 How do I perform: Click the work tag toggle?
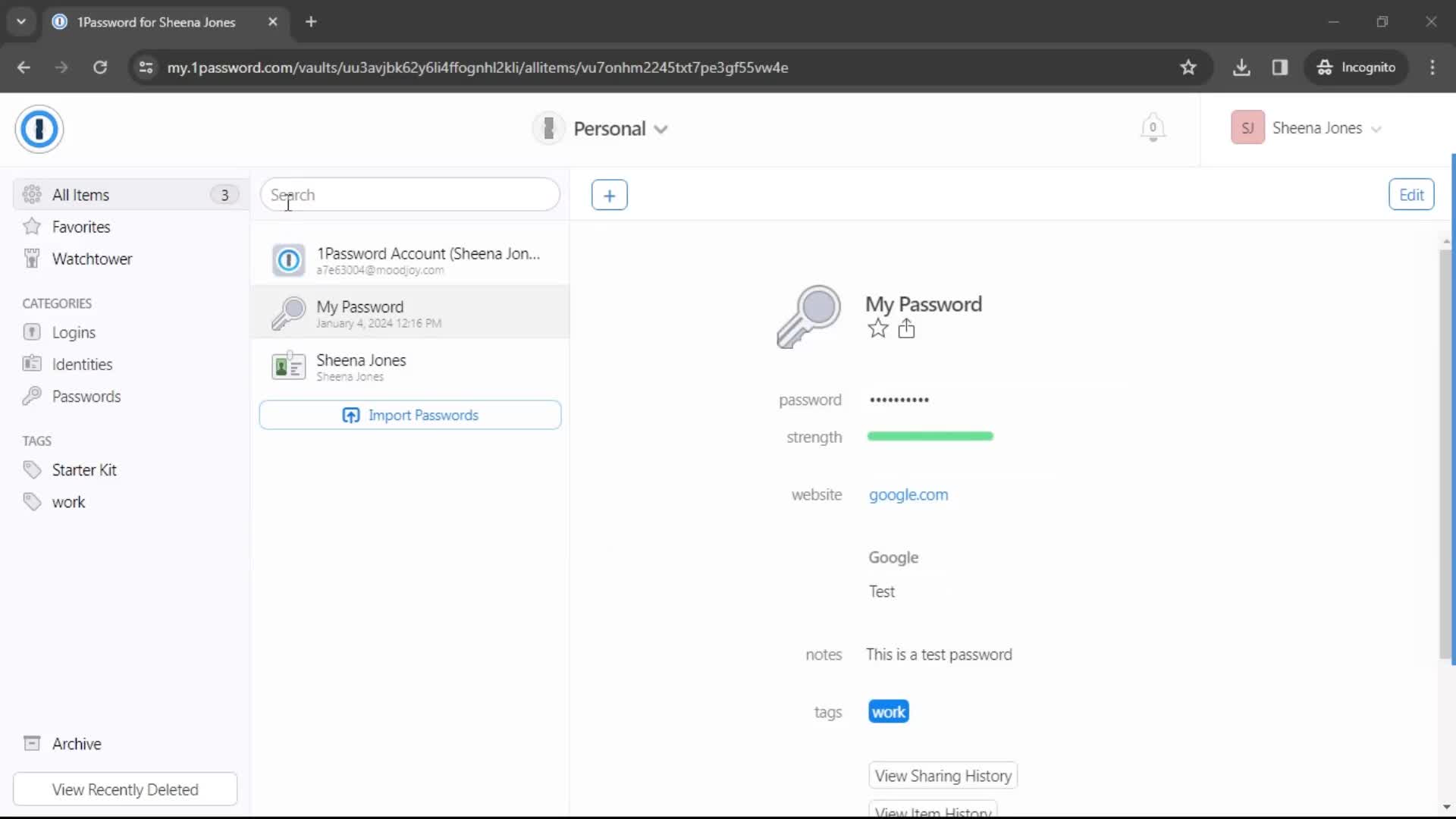coord(888,711)
